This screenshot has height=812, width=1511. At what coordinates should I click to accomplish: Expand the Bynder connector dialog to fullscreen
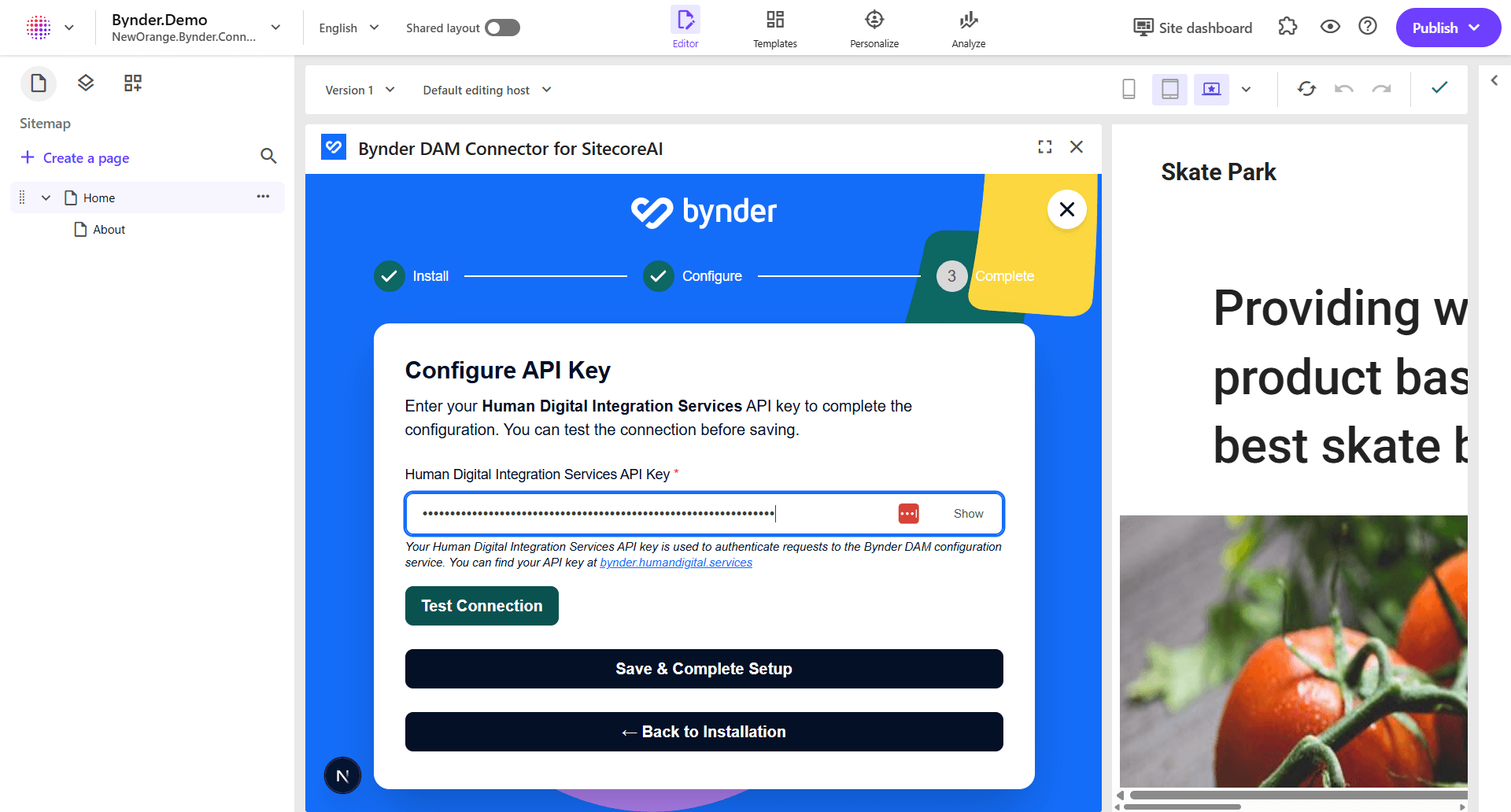pyautogui.click(x=1044, y=146)
